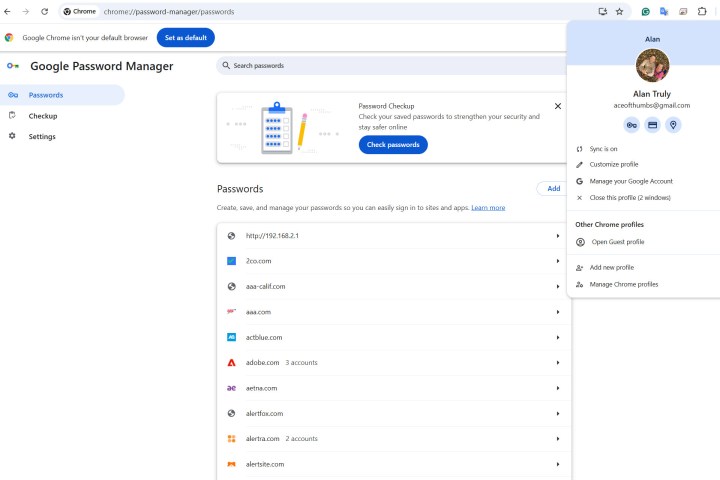Bookmark this page with the star icon

(x=619, y=11)
